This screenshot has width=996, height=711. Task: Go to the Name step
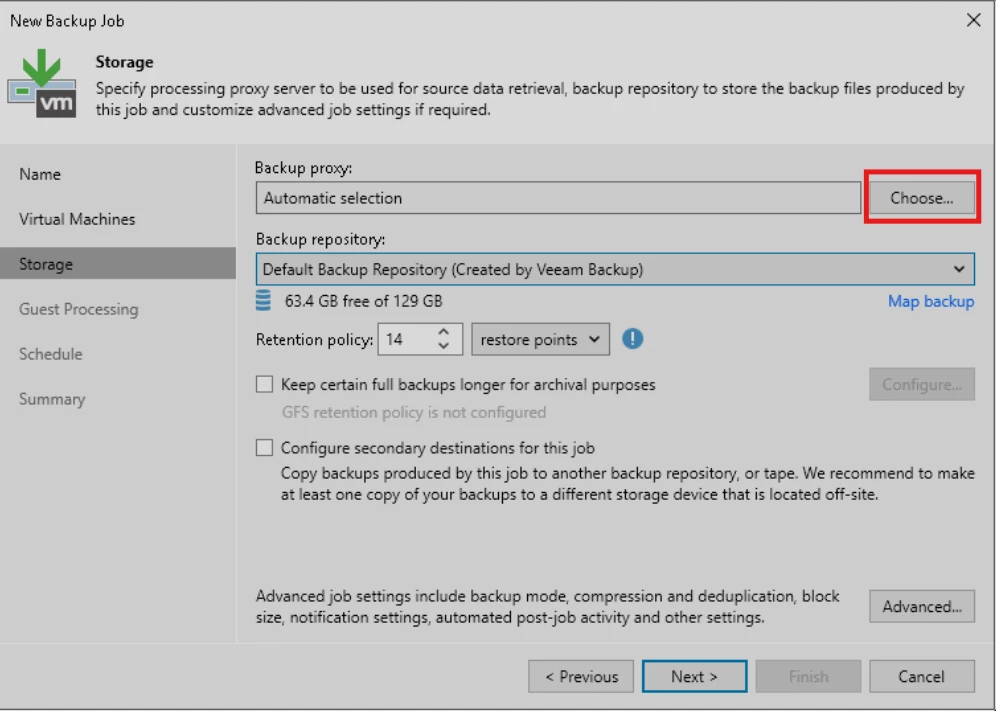click(40, 174)
